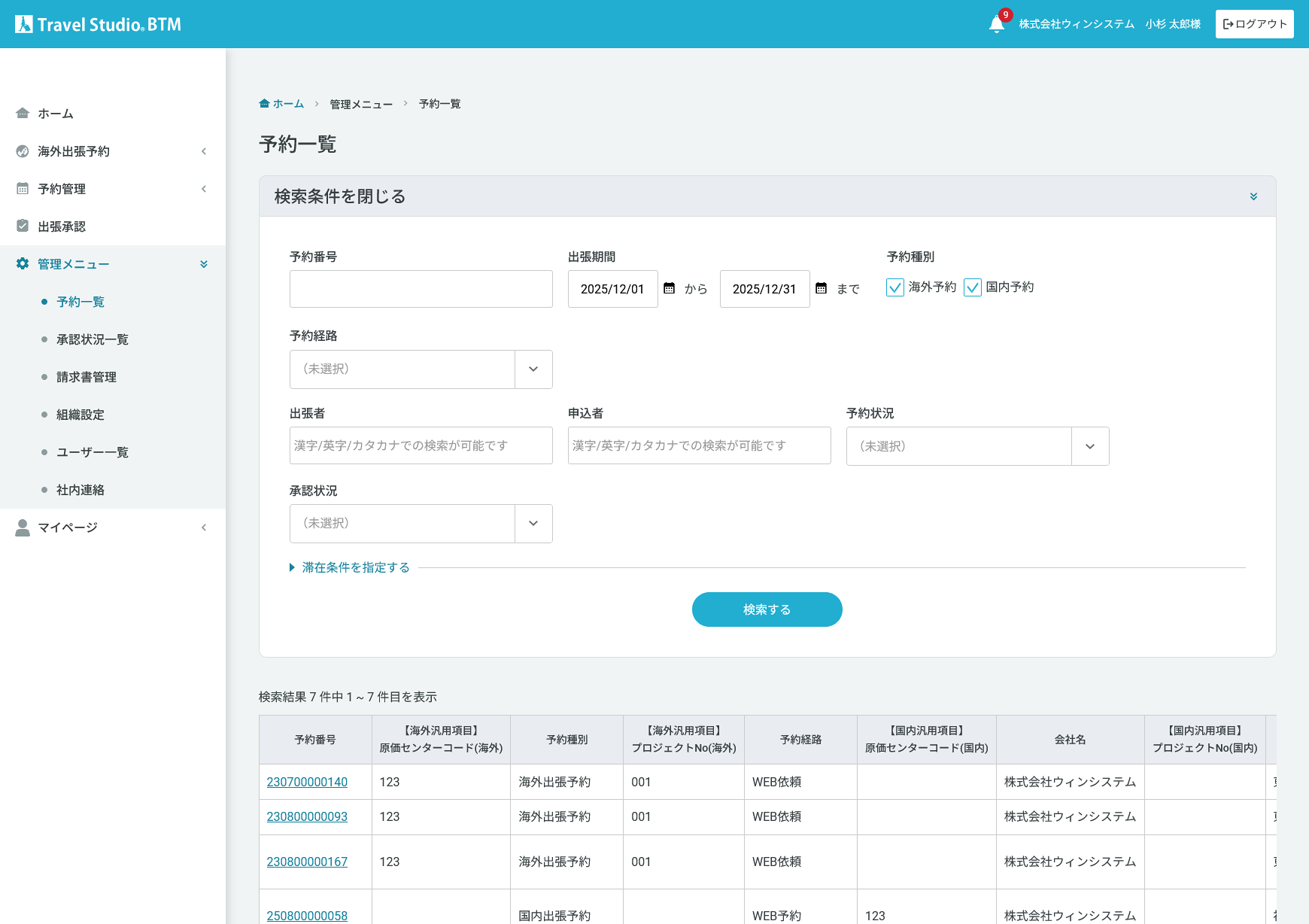The height and width of the screenshot is (924, 1309).
Task: Open reservation 250800000058
Action: (x=307, y=916)
